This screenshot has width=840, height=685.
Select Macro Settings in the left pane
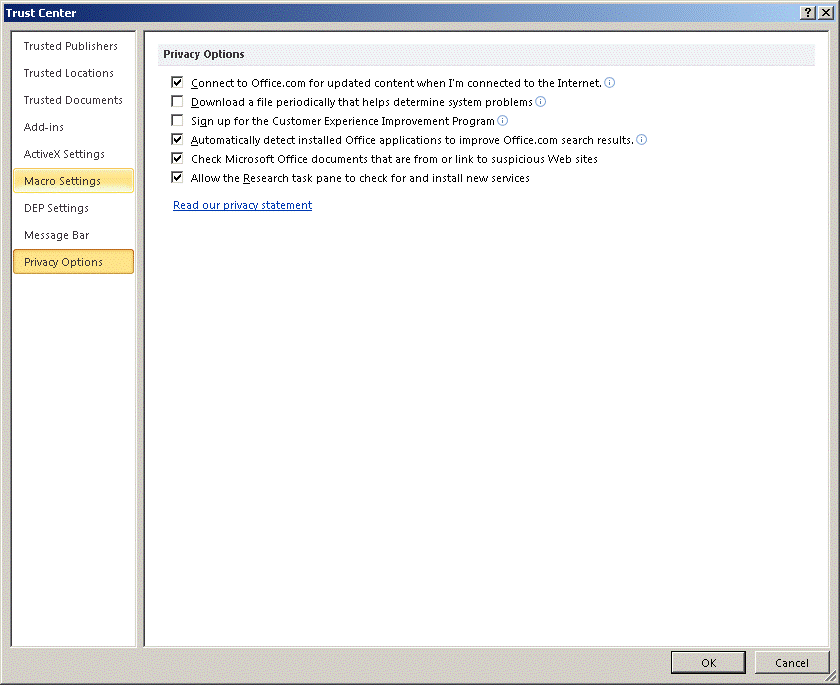[x=62, y=181]
